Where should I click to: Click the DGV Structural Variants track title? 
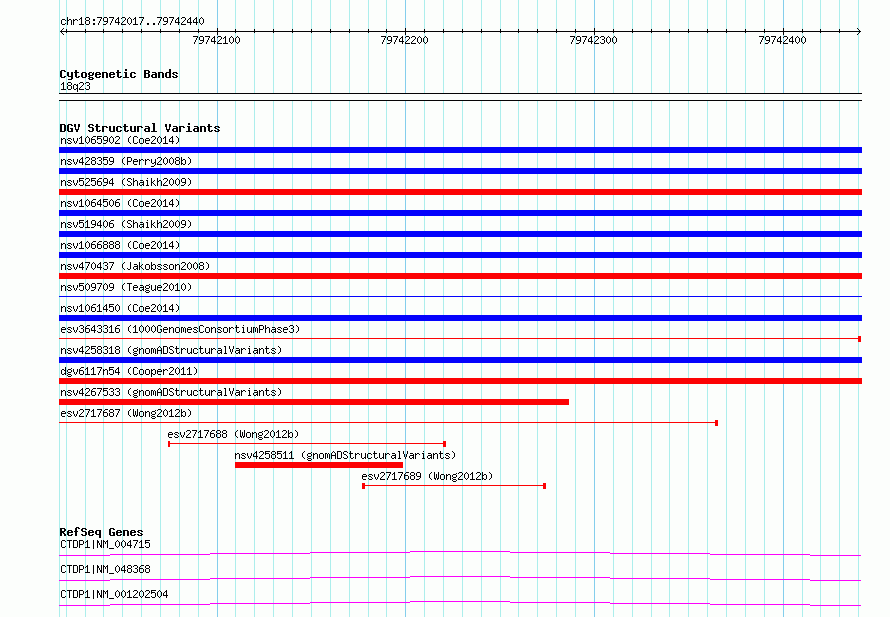(140, 128)
